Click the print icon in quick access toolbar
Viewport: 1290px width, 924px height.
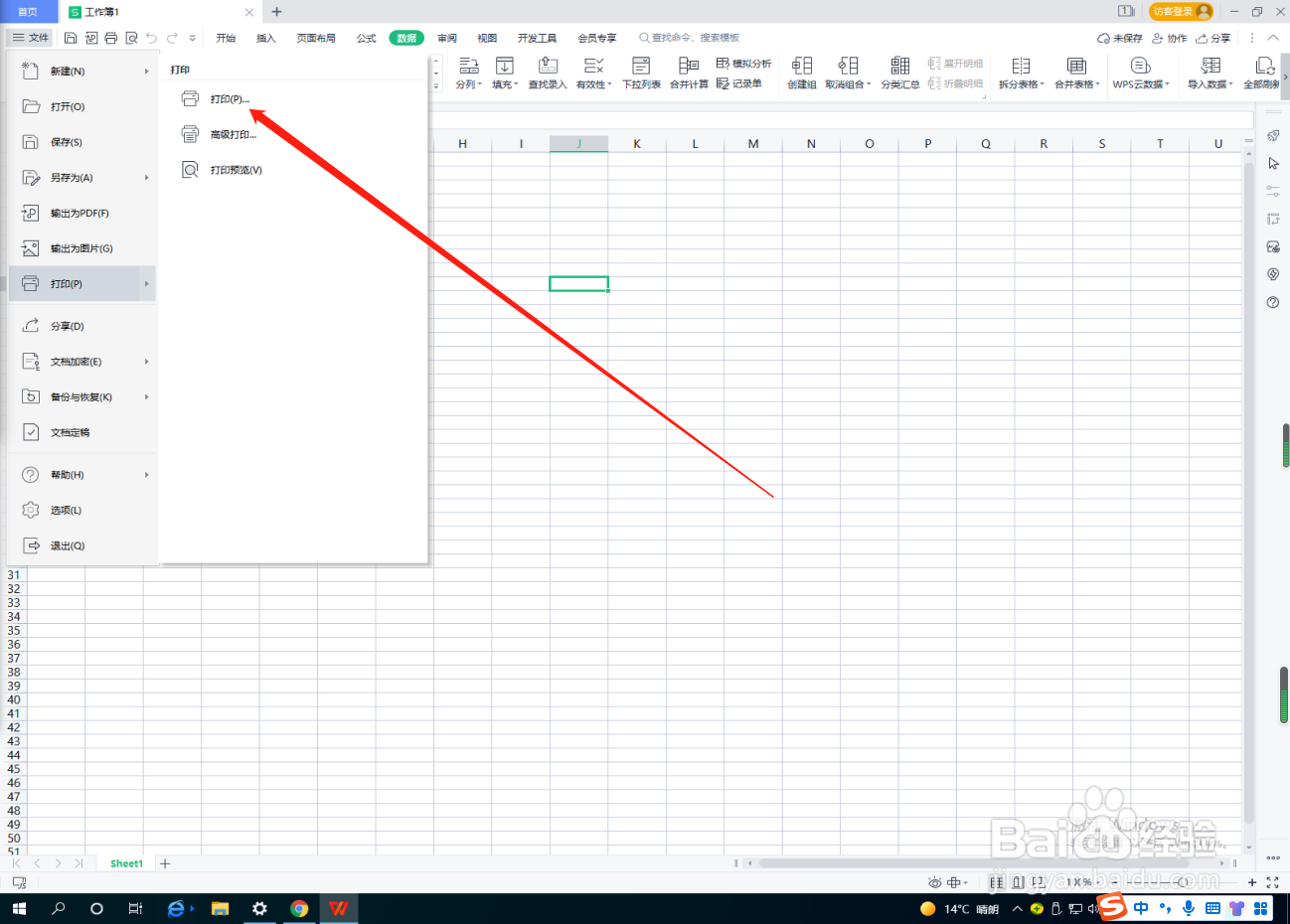(110, 38)
